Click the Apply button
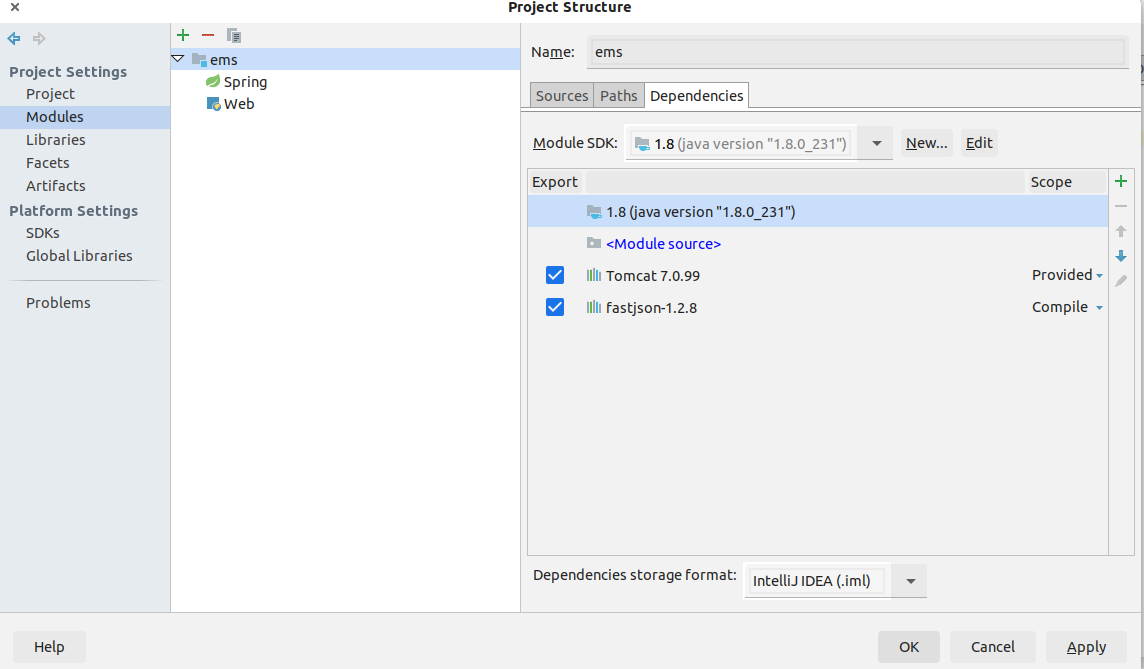This screenshot has height=669, width=1144. (1086, 647)
